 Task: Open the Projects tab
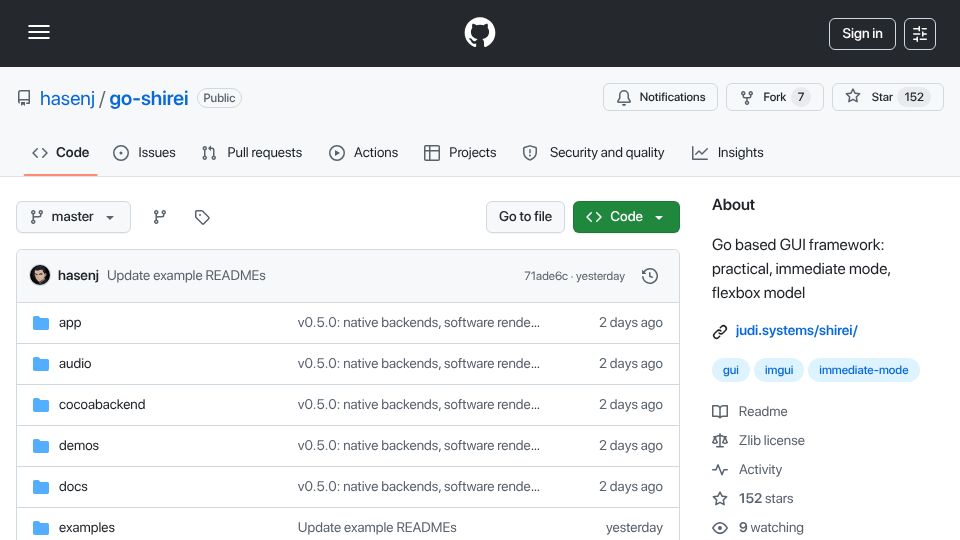460,152
